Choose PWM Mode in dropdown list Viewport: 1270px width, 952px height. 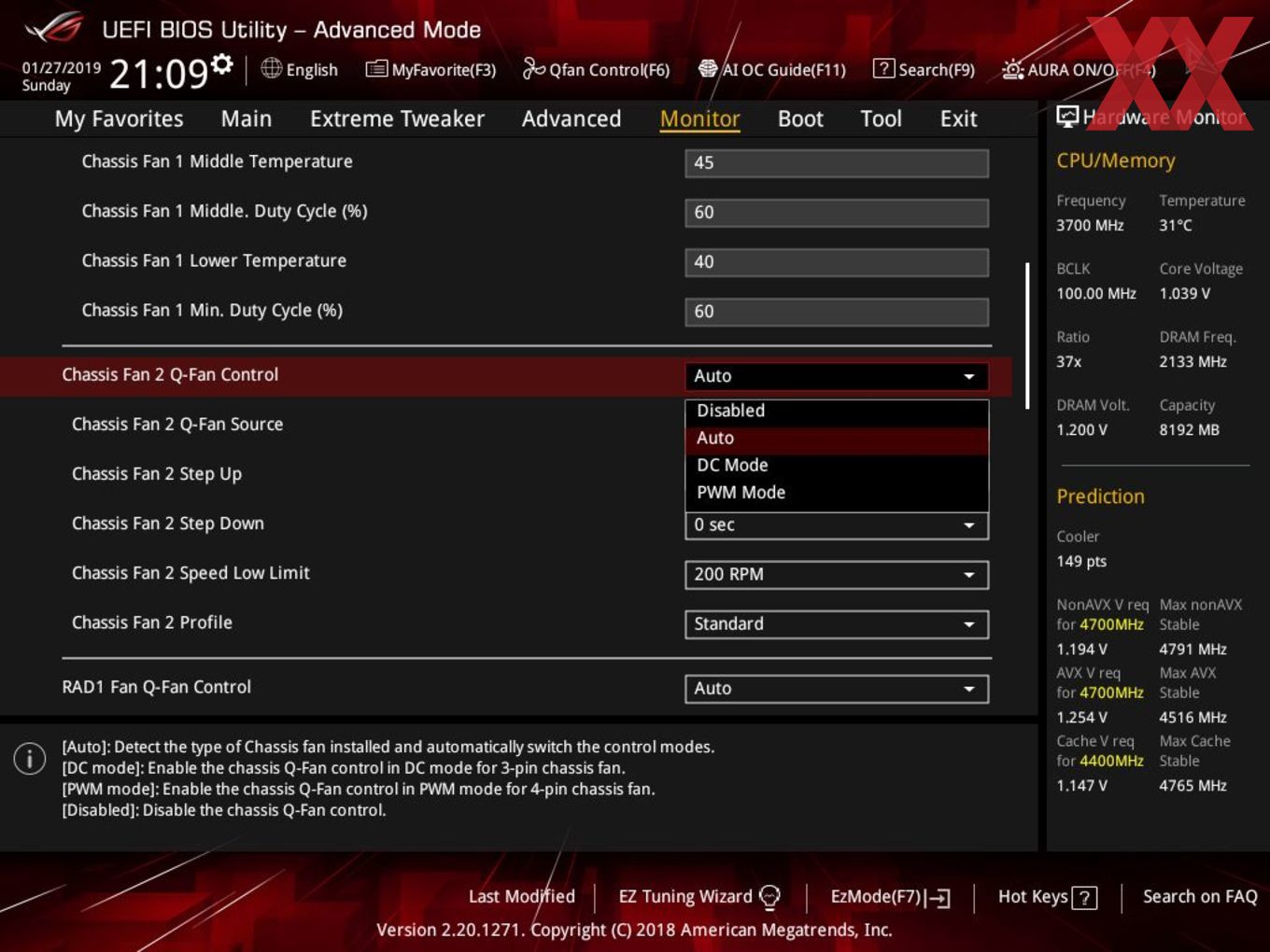(x=837, y=492)
